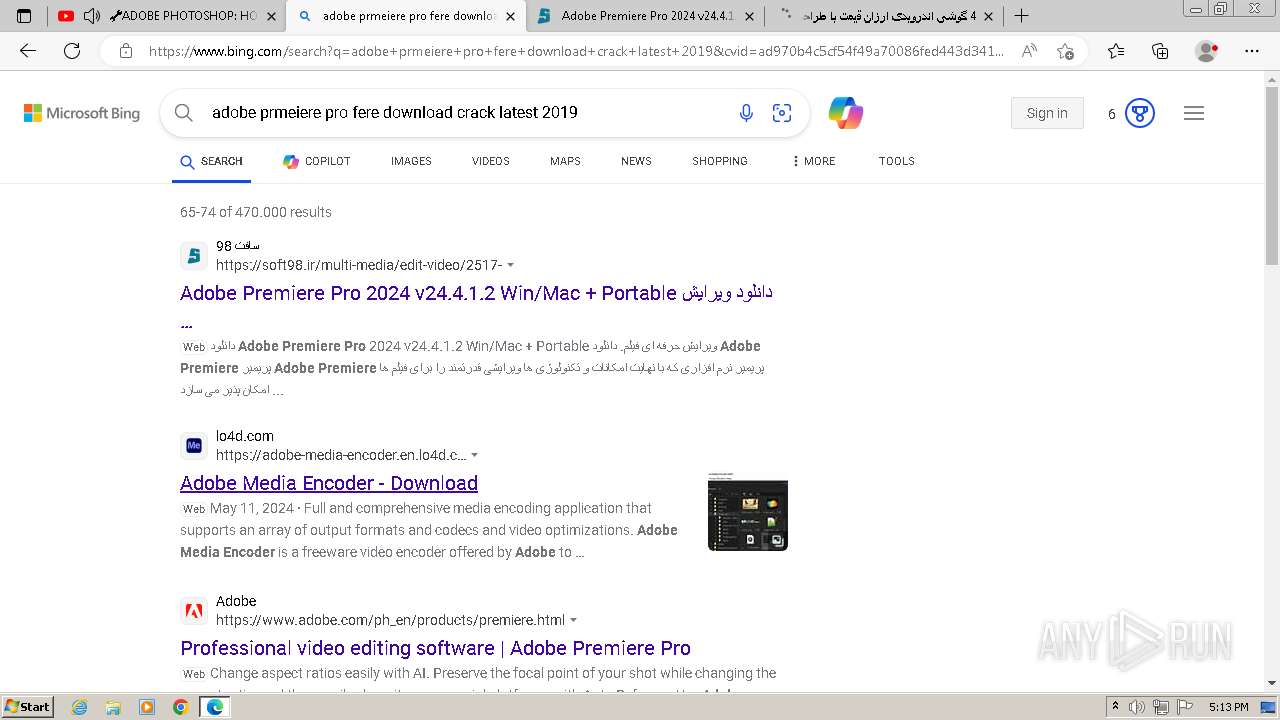Open Microsoft Rewards medal icon
The height and width of the screenshot is (720, 1280).
tap(1140, 113)
